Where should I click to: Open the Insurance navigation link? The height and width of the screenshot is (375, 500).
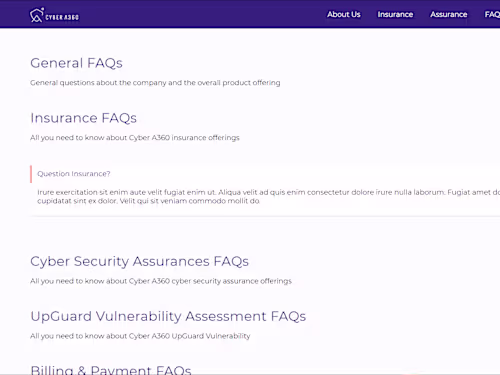pos(395,14)
